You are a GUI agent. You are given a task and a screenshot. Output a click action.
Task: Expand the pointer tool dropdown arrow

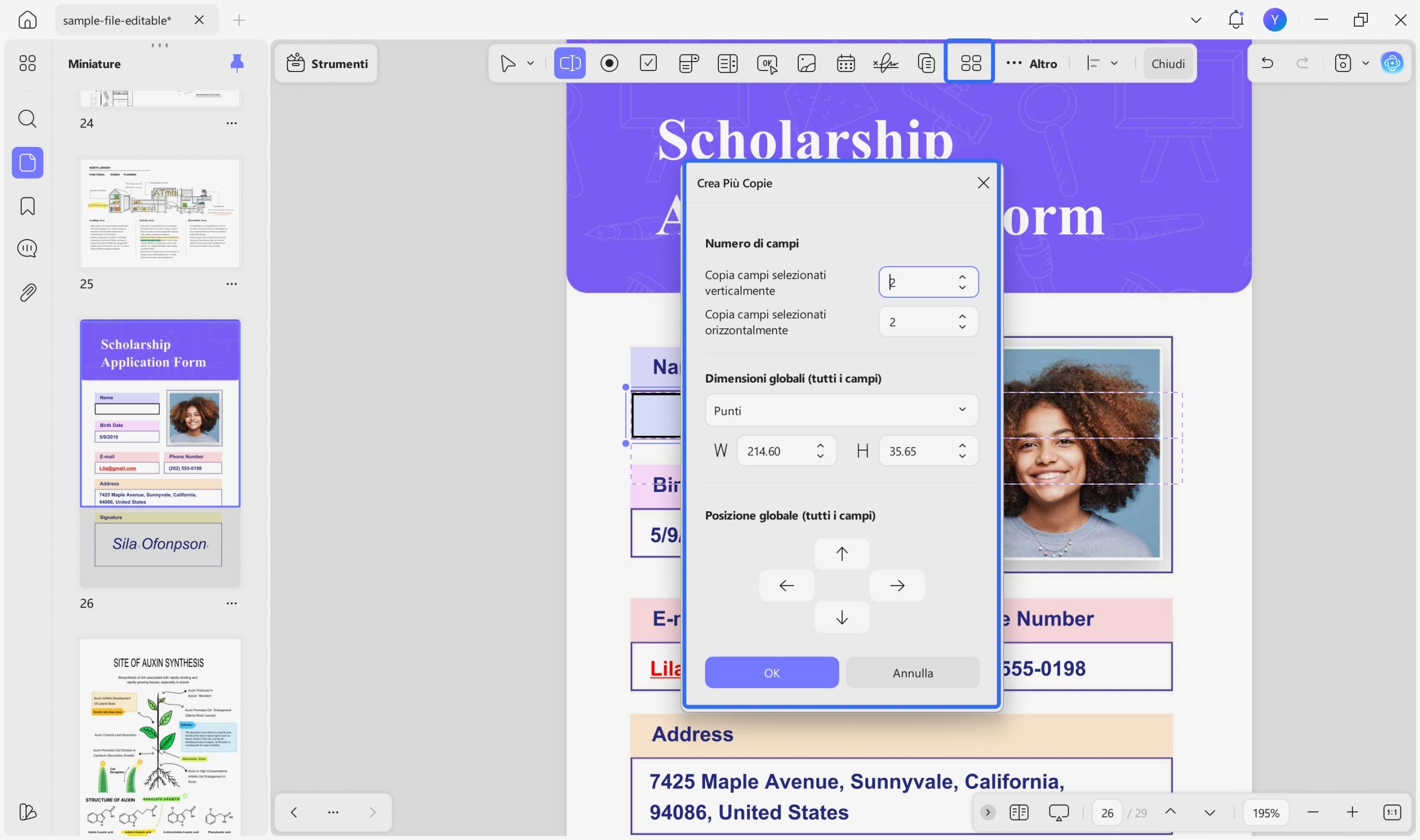(x=530, y=63)
